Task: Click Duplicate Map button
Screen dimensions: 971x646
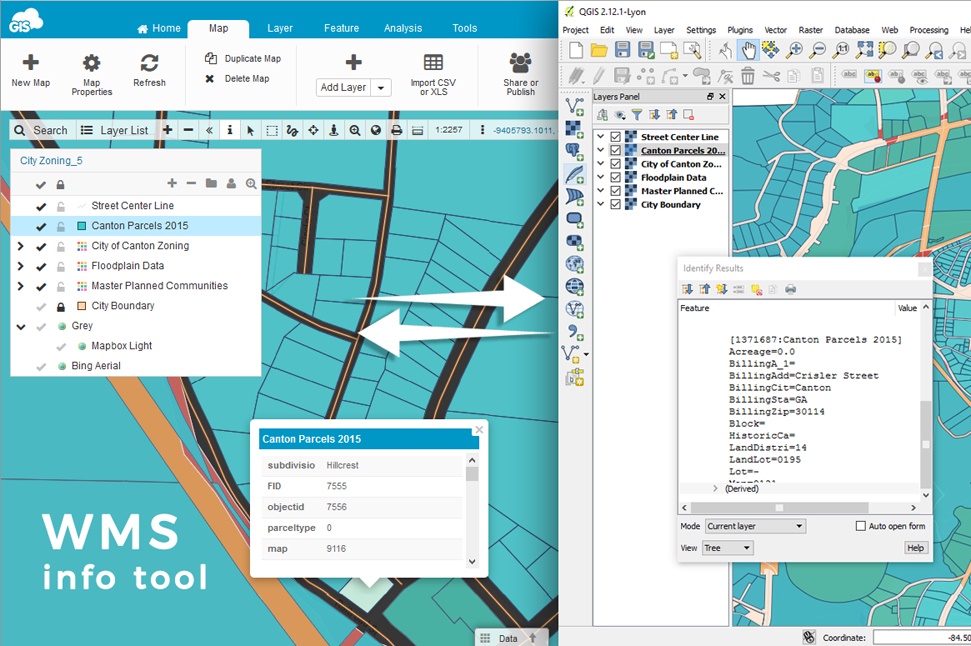Action: [243, 59]
